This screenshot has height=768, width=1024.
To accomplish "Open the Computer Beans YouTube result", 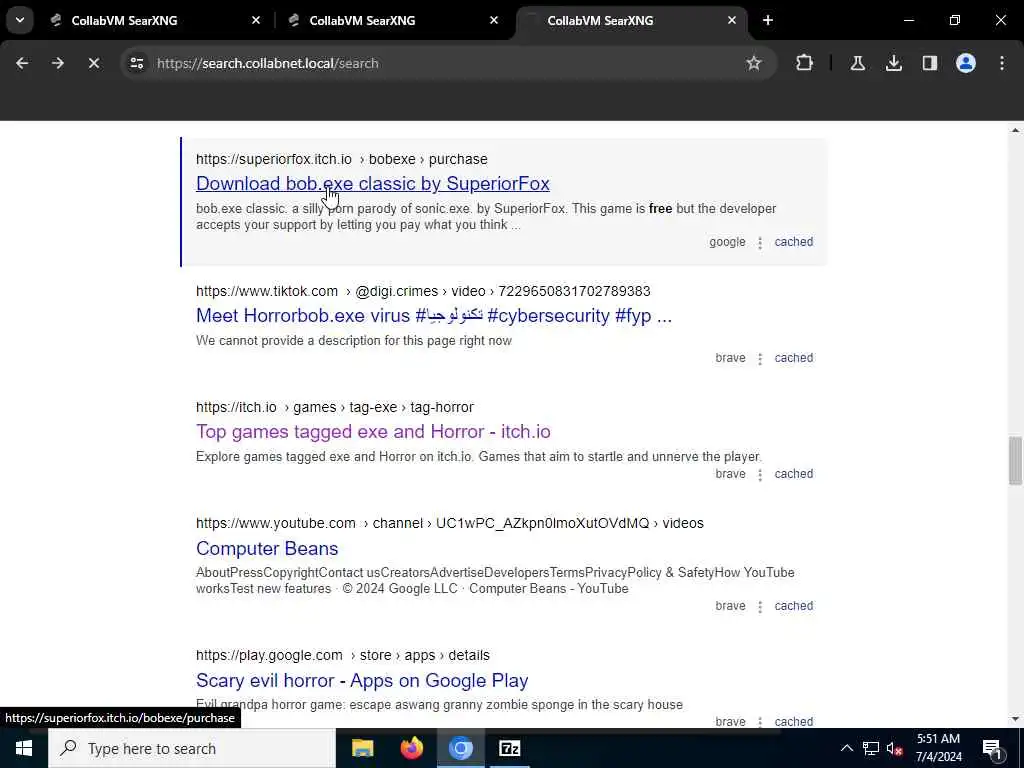I will coord(267,549).
